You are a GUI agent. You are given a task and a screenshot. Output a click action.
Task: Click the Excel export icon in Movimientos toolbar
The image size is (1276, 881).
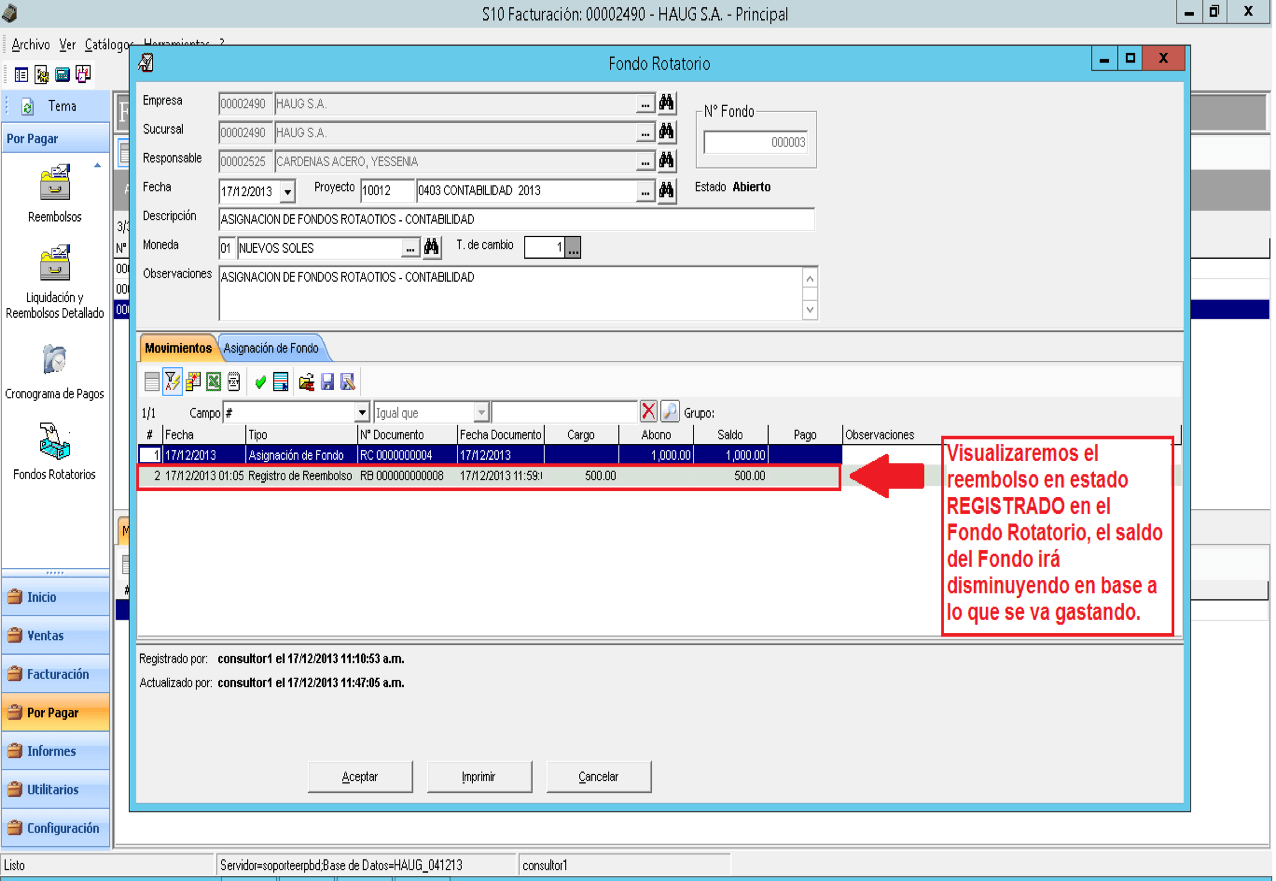(213, 381)
